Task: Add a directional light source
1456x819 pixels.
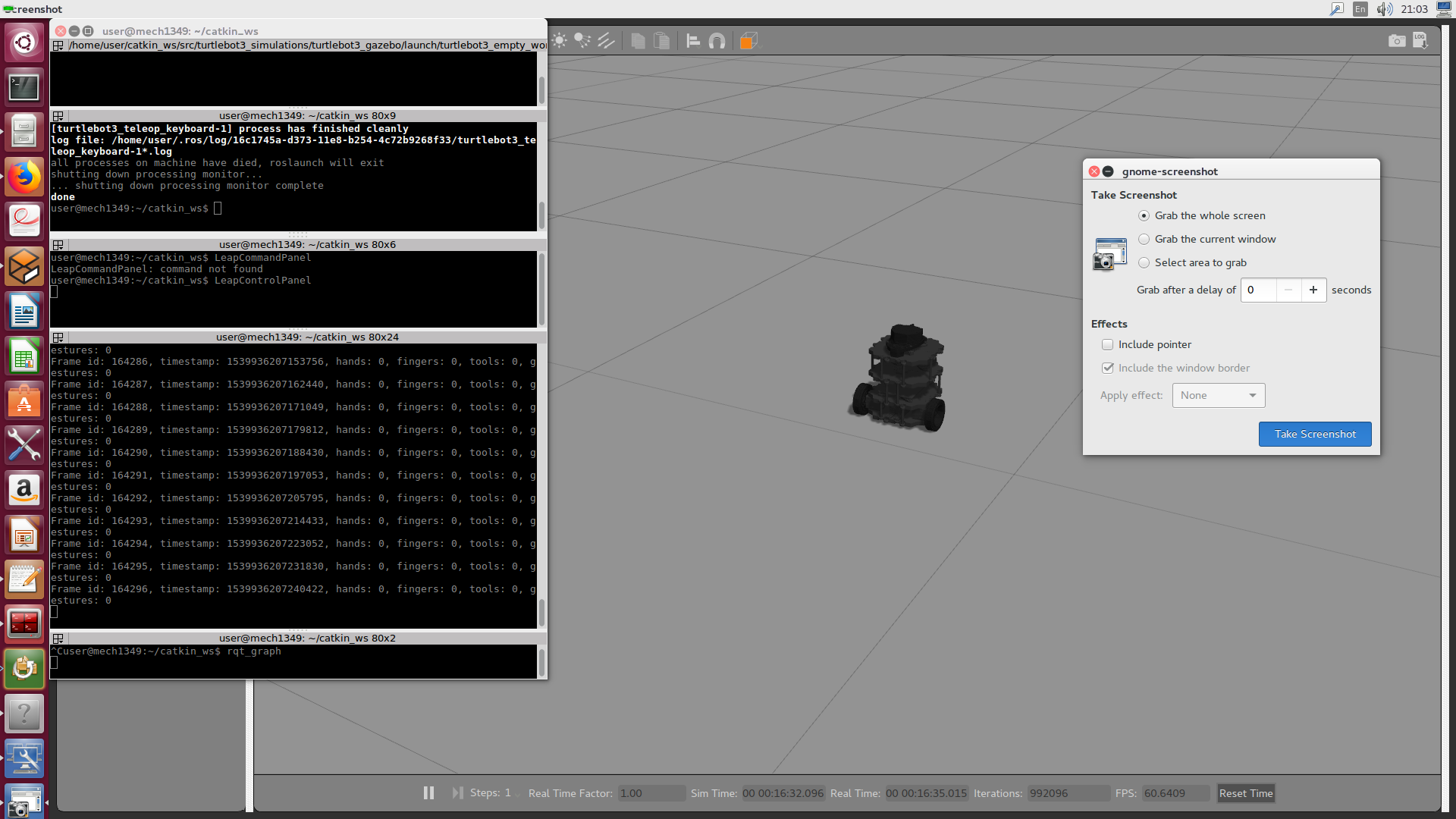Action: click(x=606, y=41)
